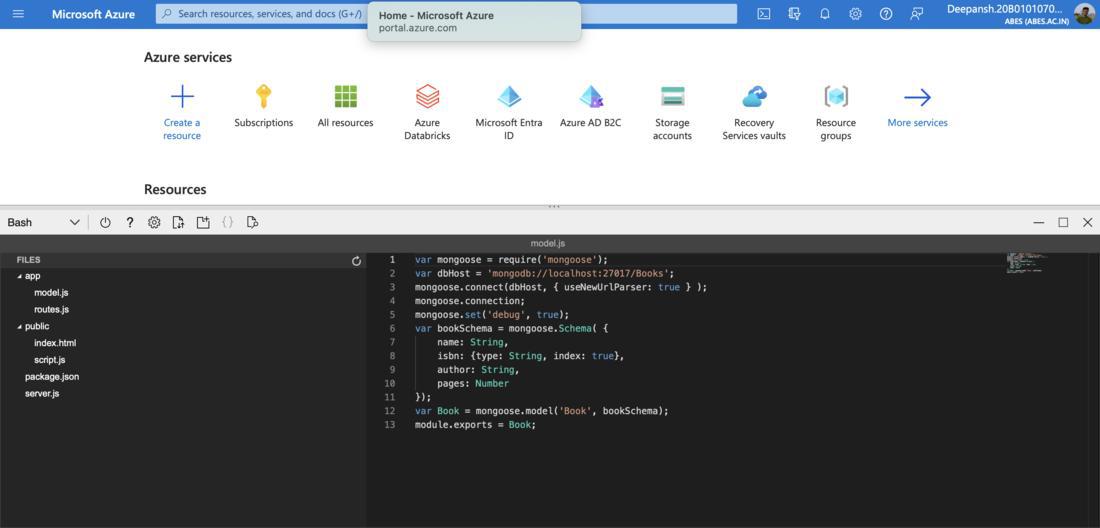Click the More services link text
Screen dimensions: 1100x528
(917, 123)
